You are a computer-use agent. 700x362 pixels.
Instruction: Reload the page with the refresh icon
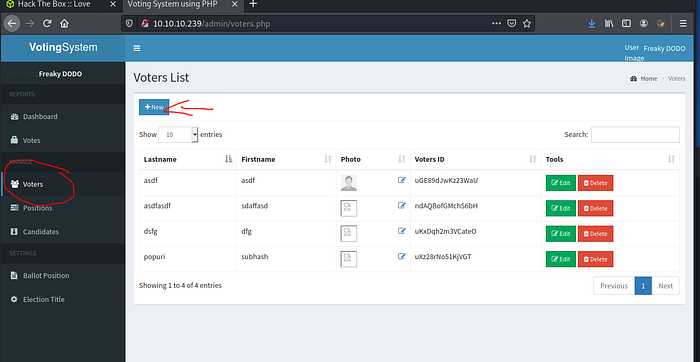[x=47, y=24]
